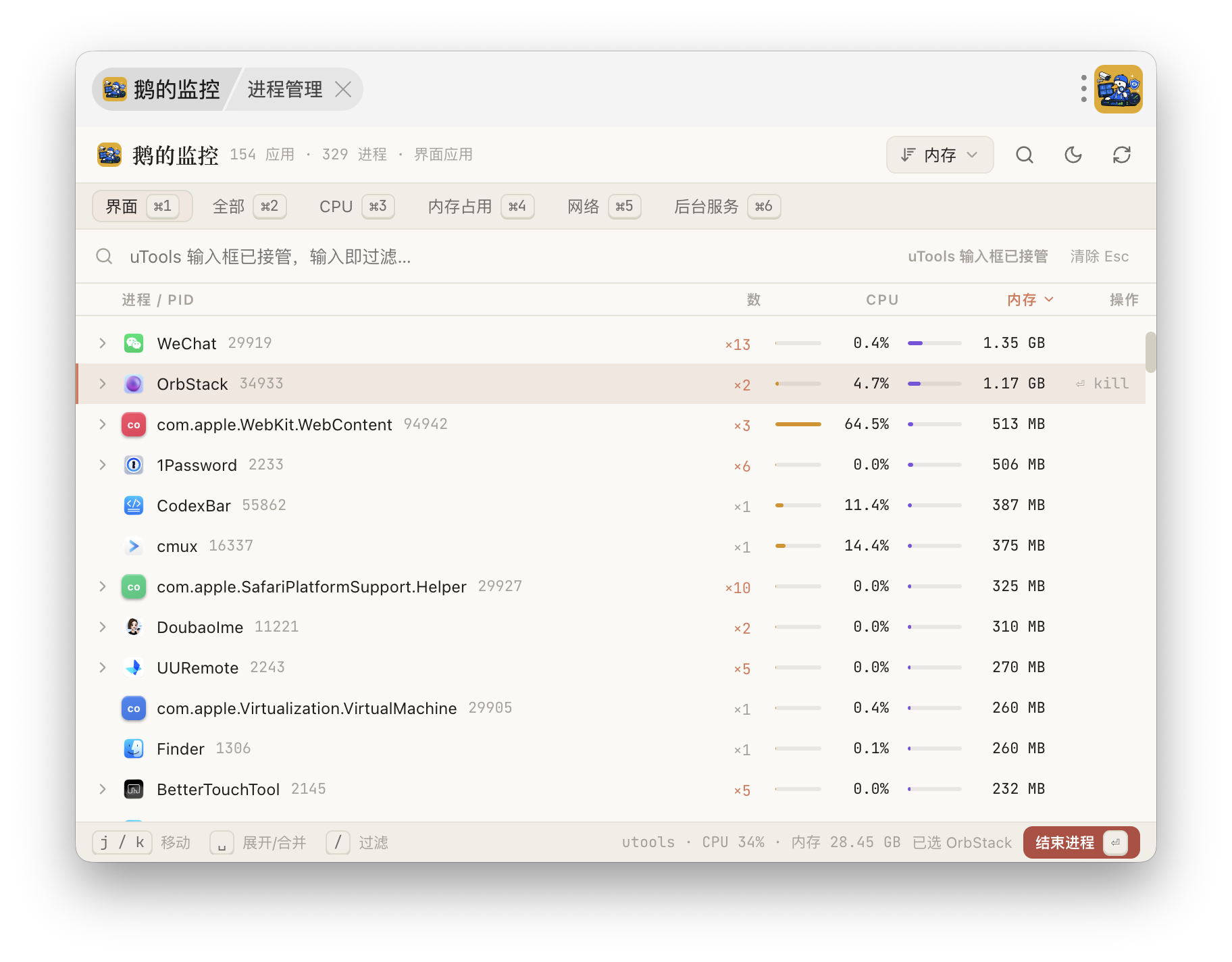This screenshot has height=962, width=1232.
Task: Click the CPU 34% status bar entry
Action: (734, 842)
